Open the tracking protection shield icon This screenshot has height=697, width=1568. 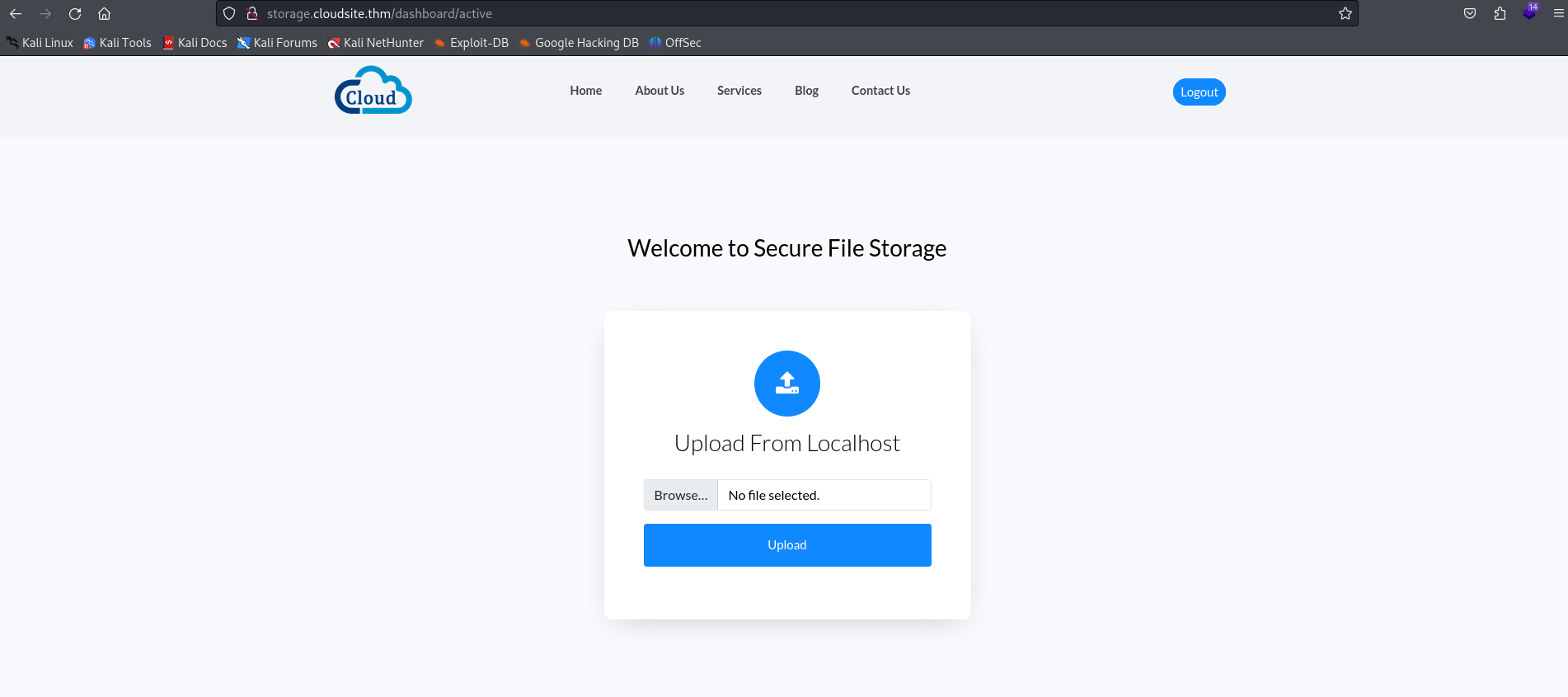(229, 14)
